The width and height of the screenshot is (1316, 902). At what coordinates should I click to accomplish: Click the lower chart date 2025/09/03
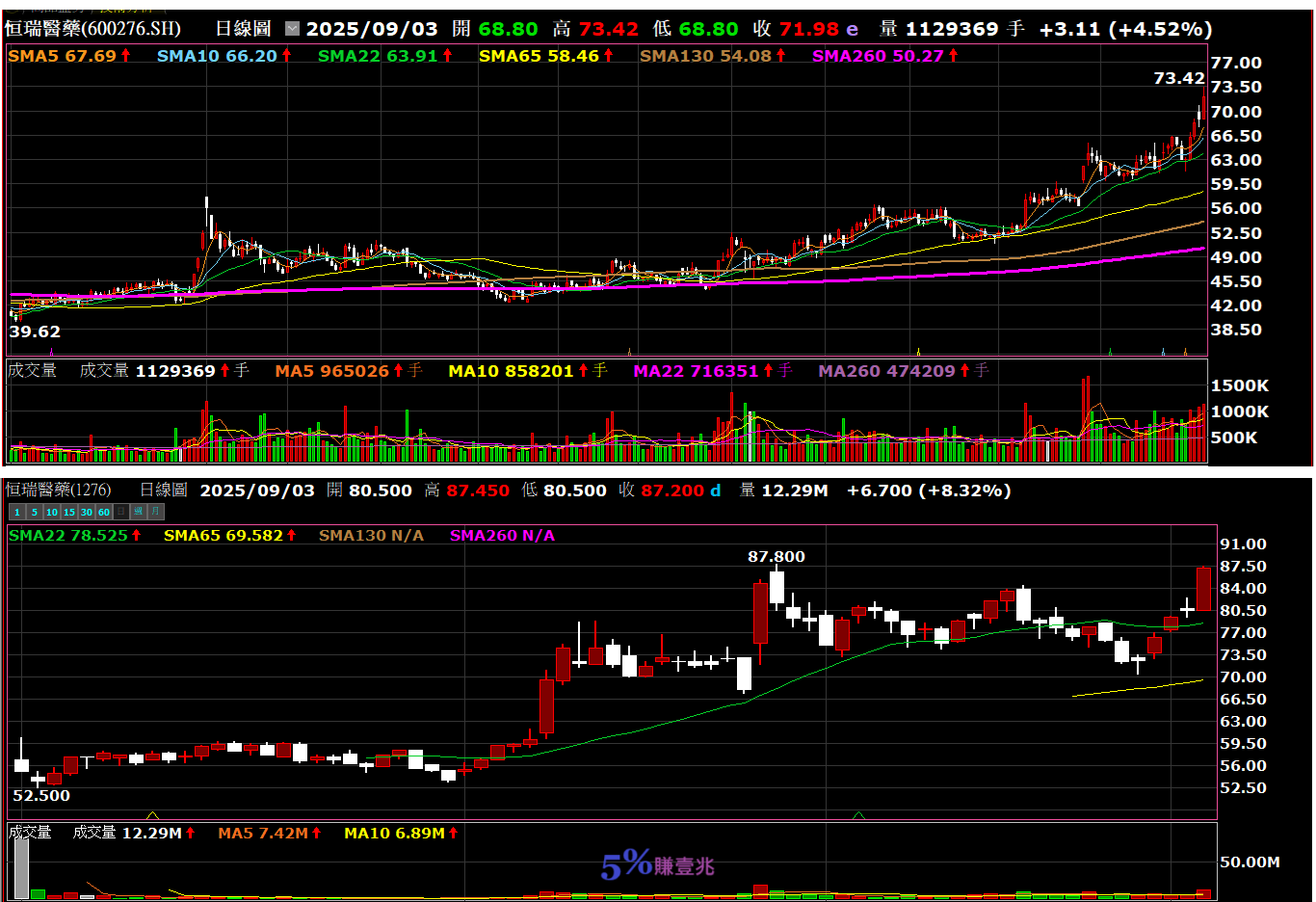coord(257,491)
